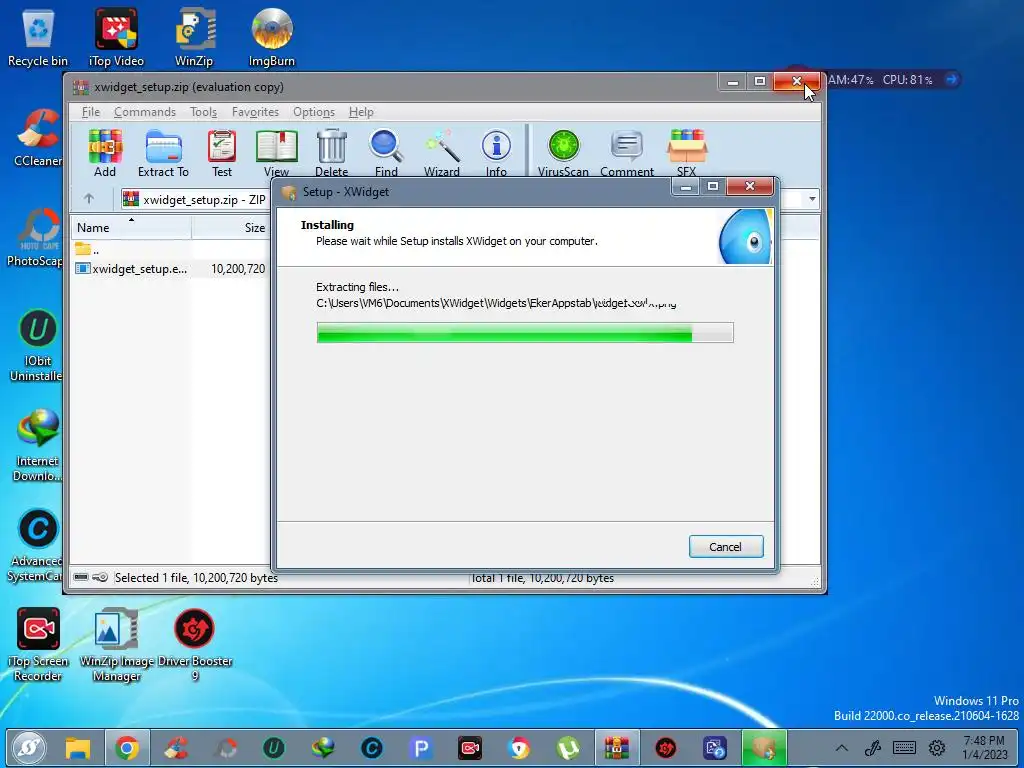
Task: Click File Explorer icon in taskbar
Action: tap(78, 748)
